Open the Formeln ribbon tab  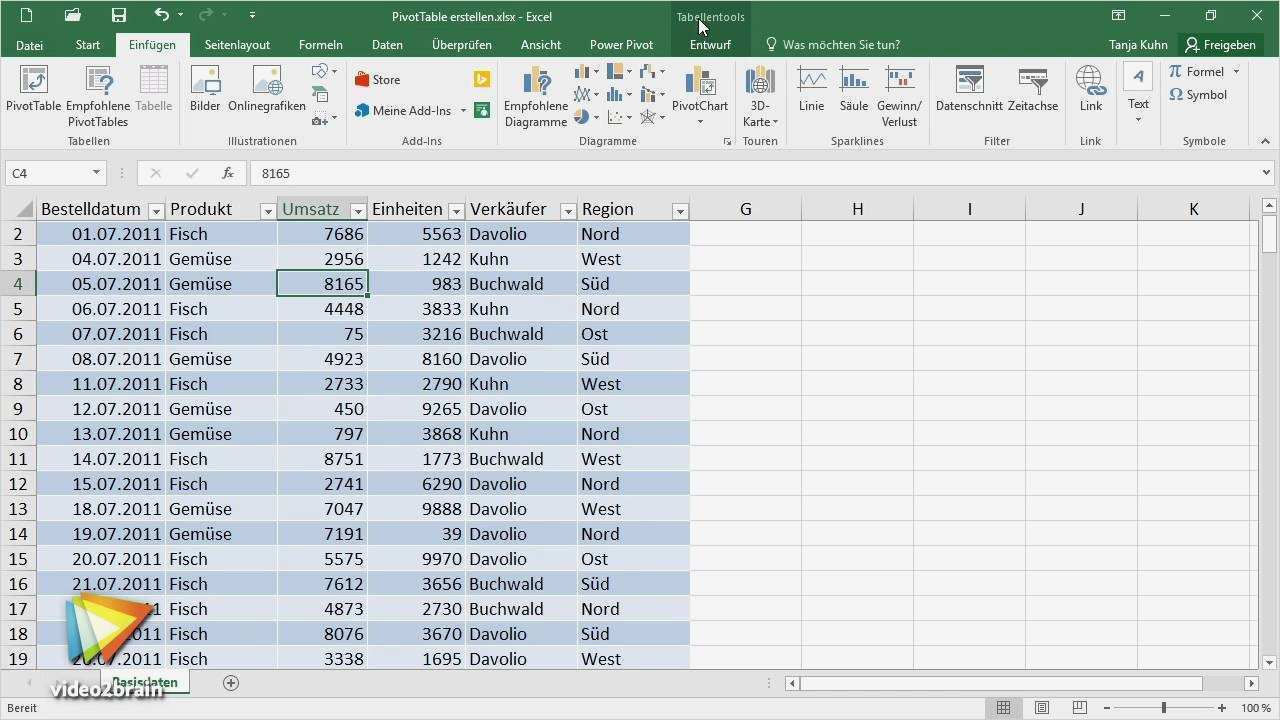click(320, 45)
